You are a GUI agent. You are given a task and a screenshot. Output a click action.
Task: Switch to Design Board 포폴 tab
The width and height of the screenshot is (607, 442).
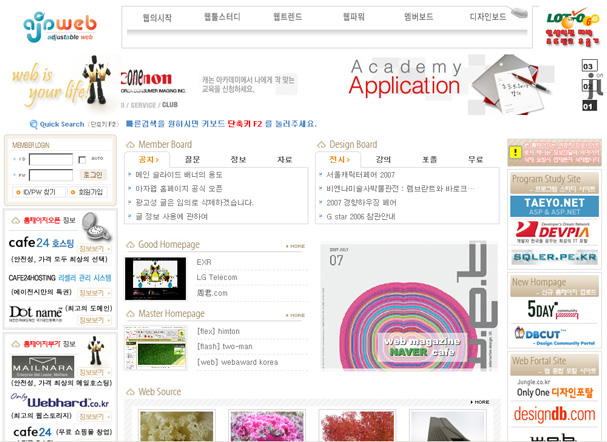pyautogui.click(x=429, y=159)
